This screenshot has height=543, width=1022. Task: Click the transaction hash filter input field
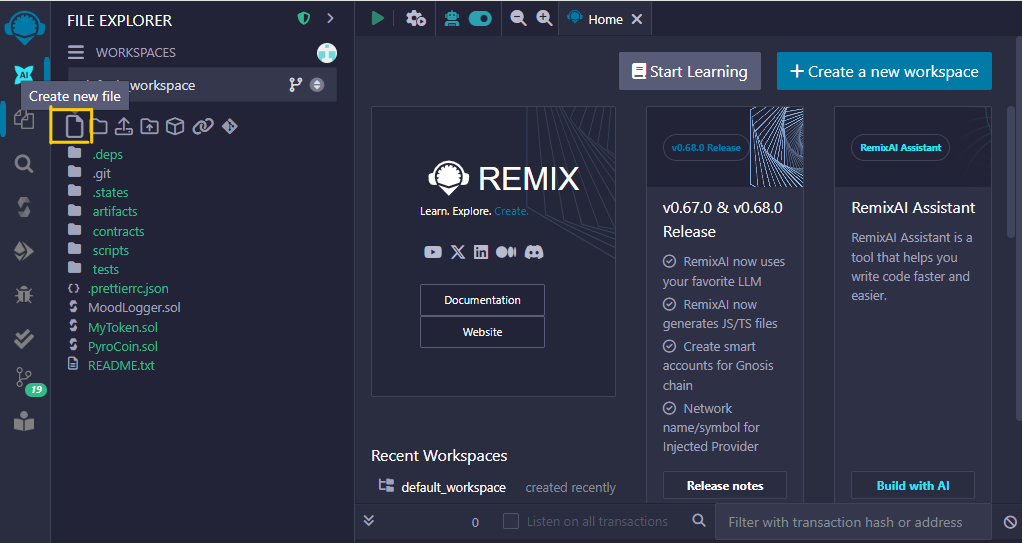[x=851, y=522]
